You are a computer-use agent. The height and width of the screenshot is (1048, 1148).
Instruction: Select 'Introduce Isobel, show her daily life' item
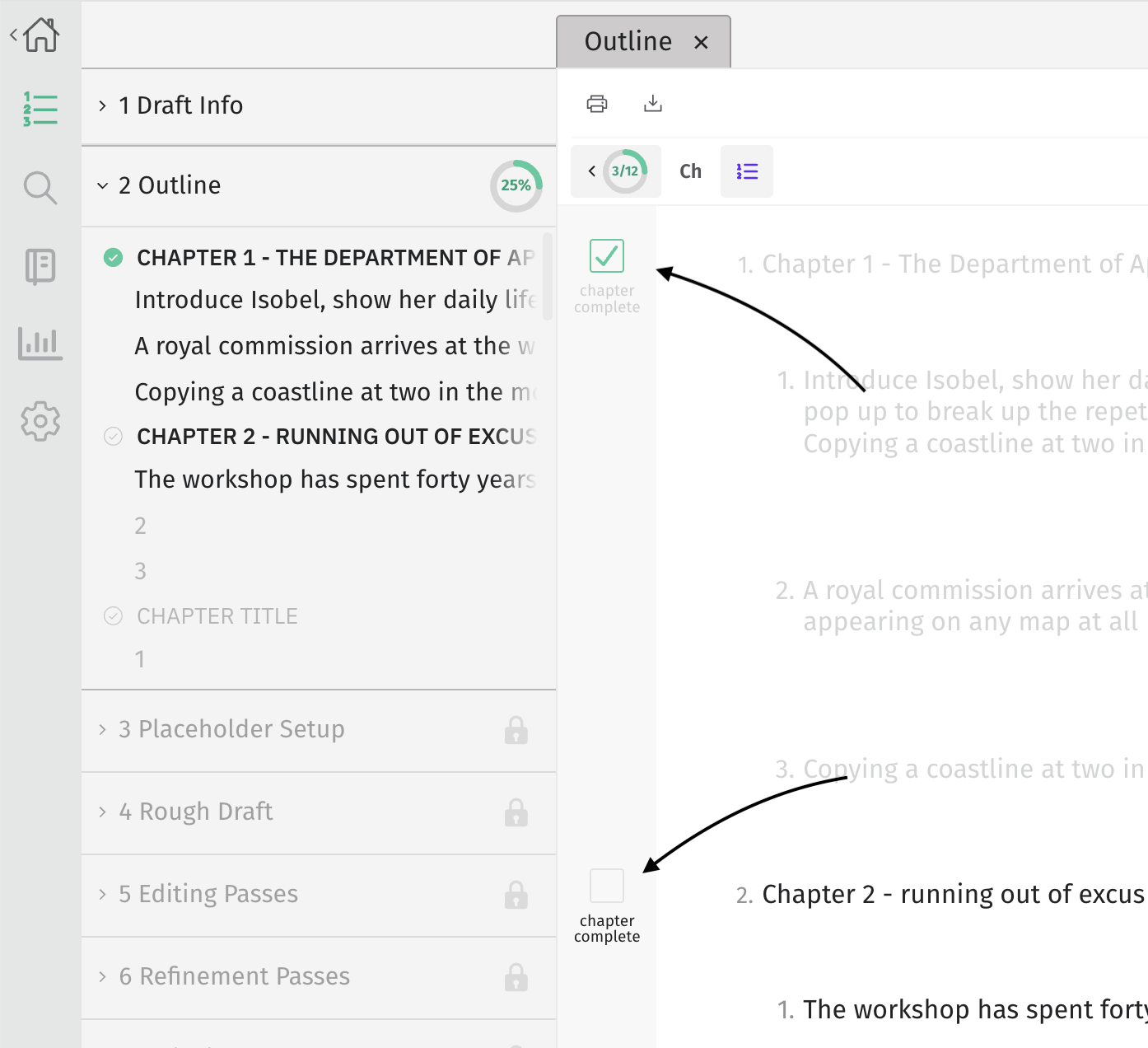click(336, 299)
